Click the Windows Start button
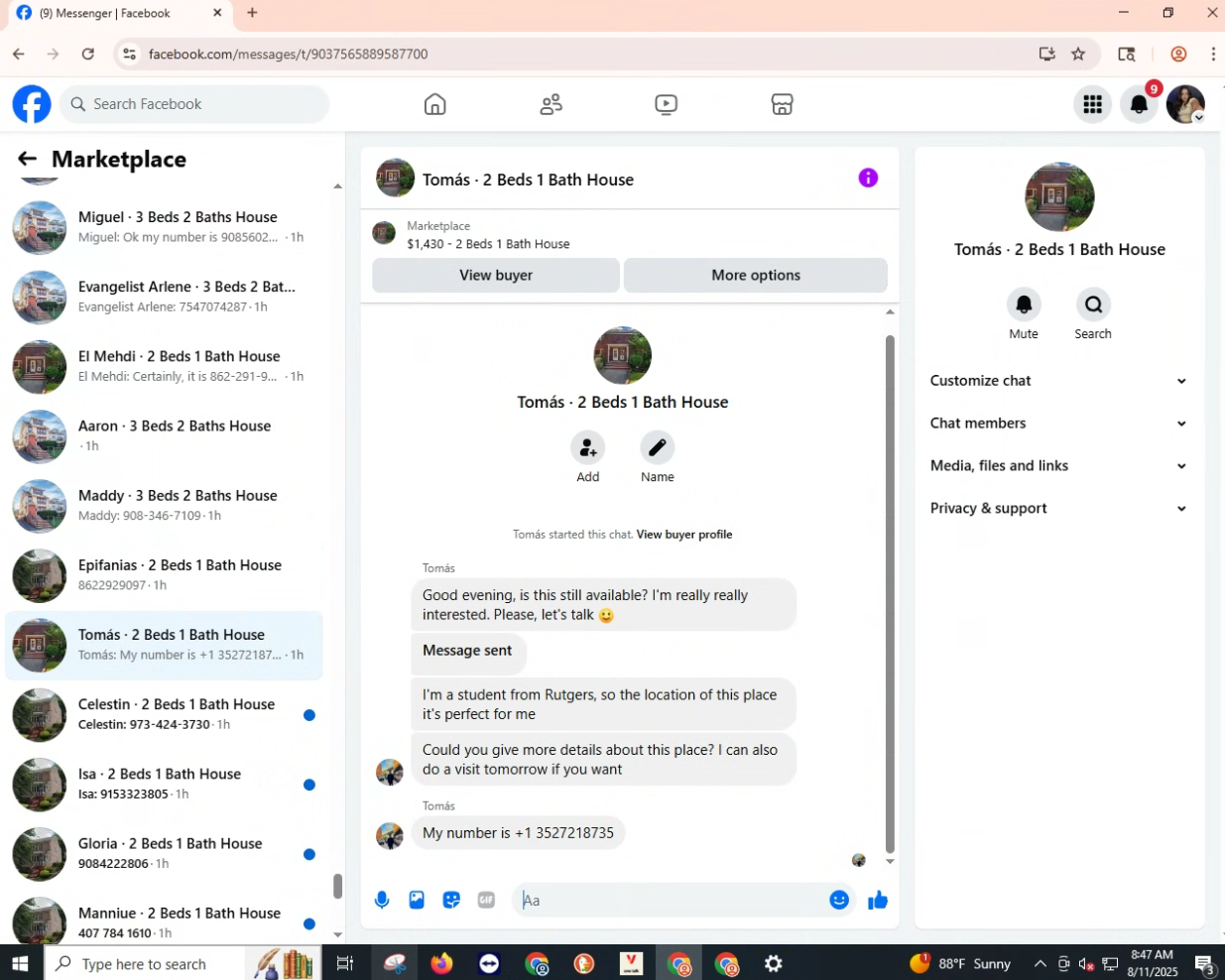 [x=22, y=963]
